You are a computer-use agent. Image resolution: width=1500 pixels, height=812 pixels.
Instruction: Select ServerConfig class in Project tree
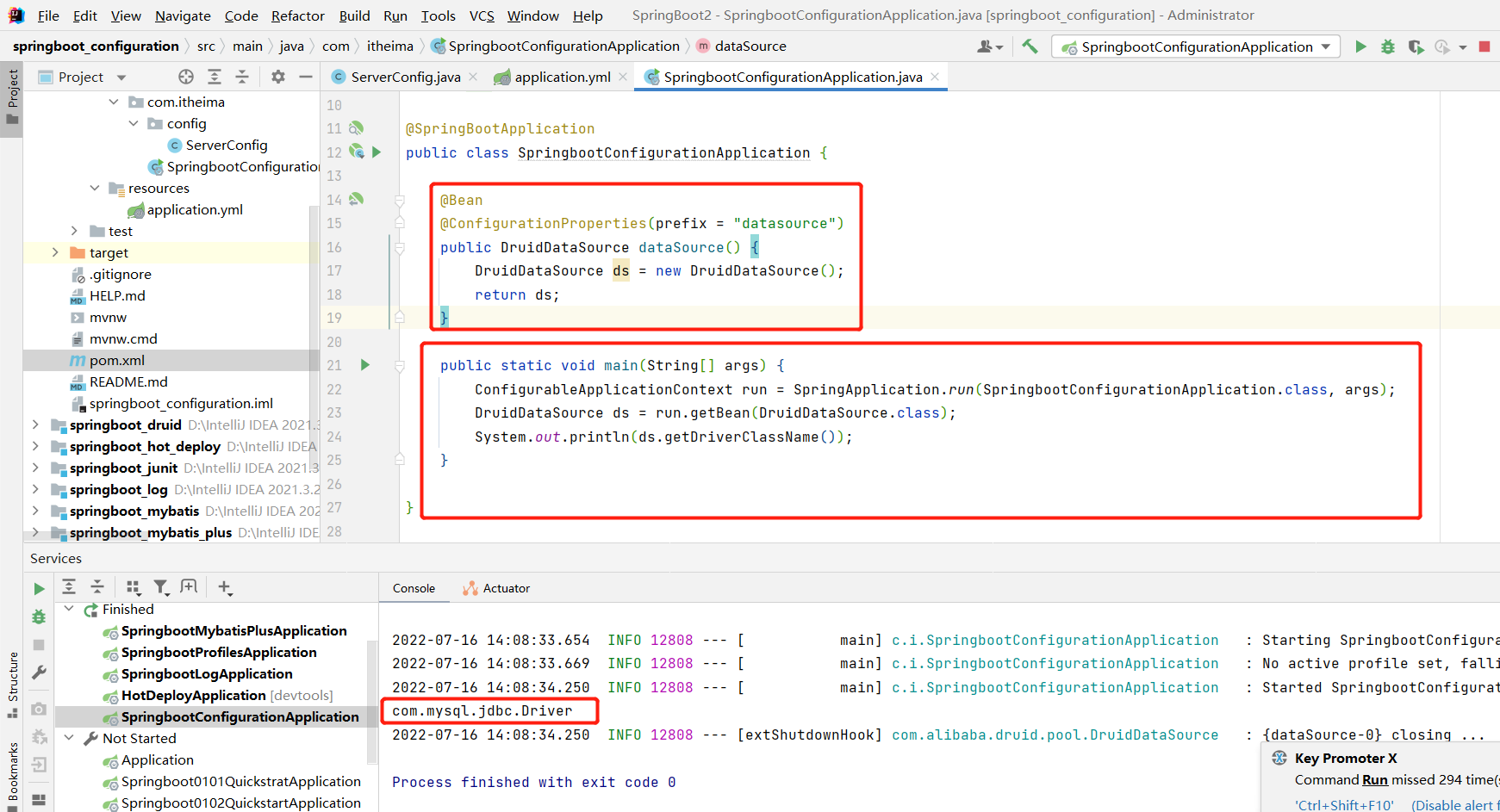pos(227,145)
